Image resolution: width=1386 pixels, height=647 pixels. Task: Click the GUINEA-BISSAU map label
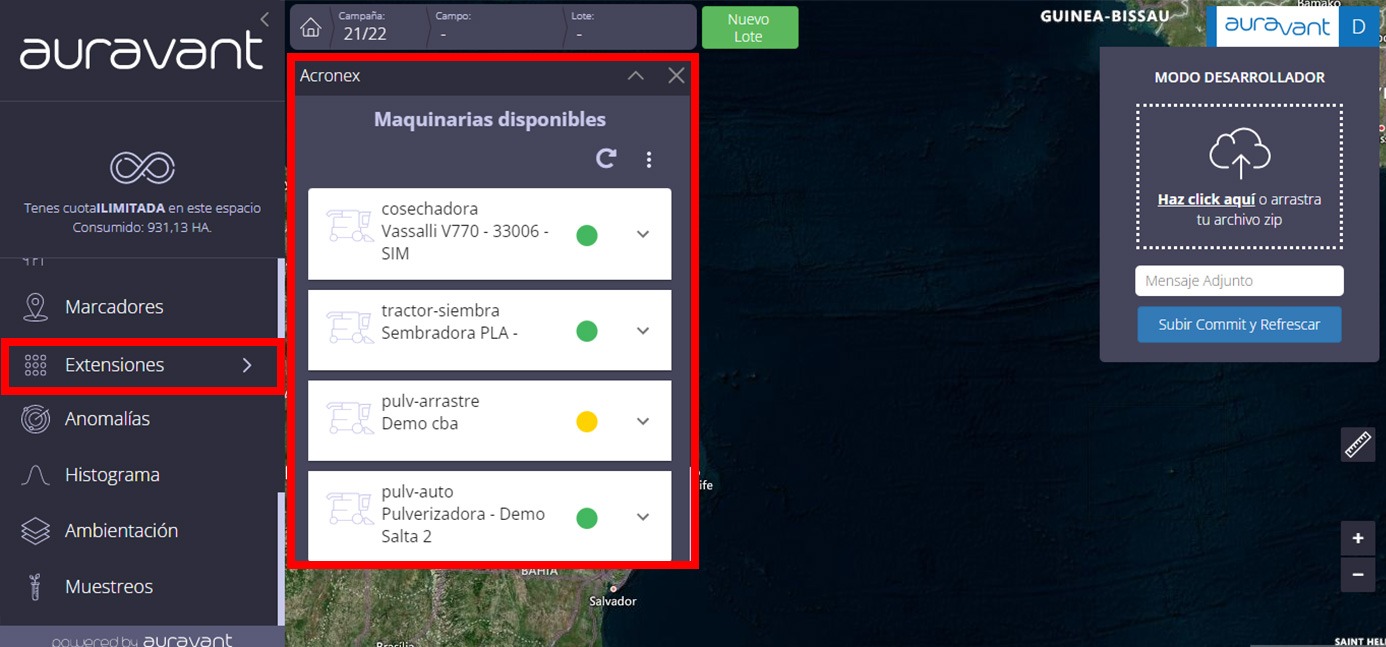pyautogui.click(x=1105, y=17)
